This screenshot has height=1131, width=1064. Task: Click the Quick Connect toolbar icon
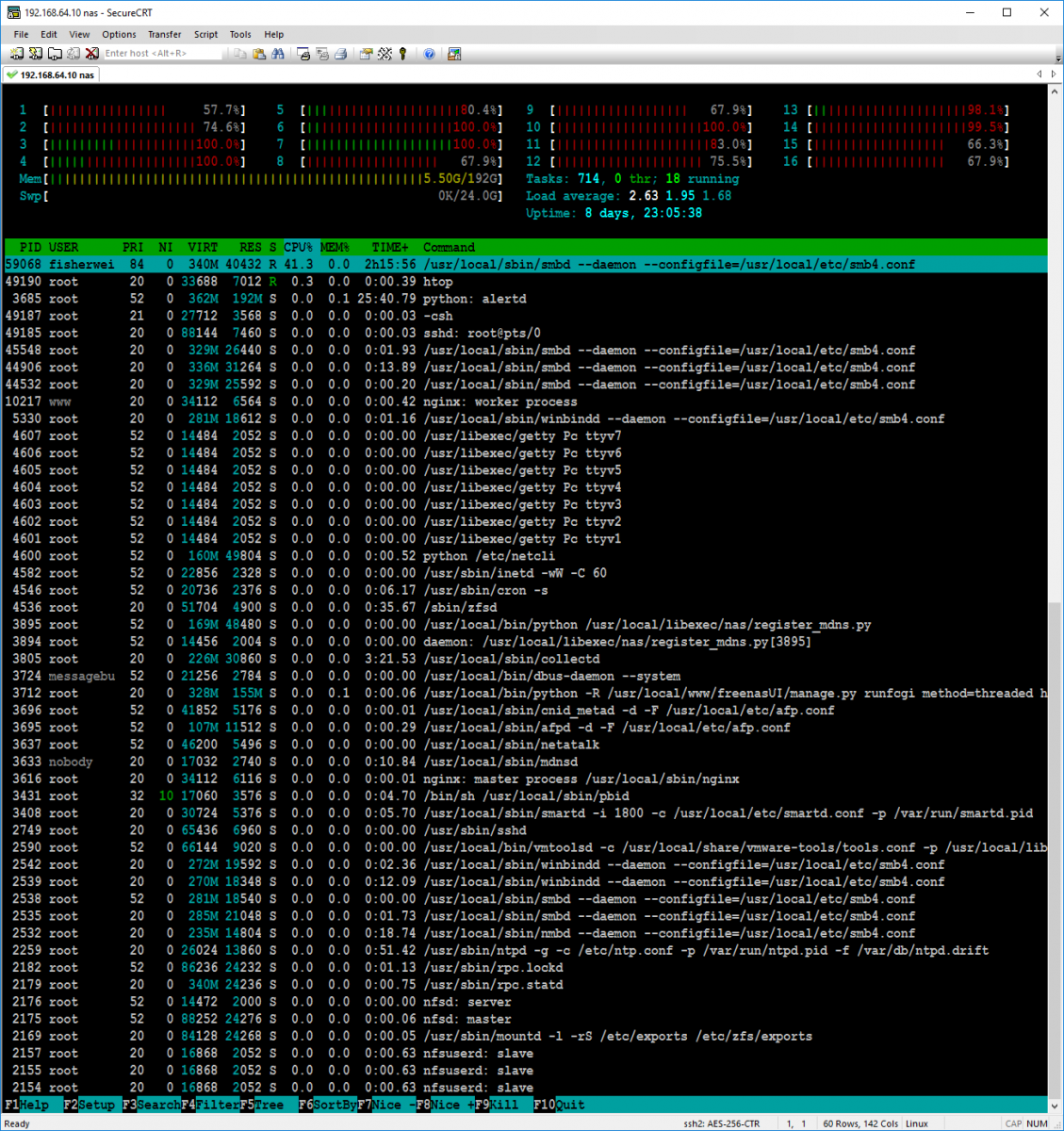tap(36, 54)
